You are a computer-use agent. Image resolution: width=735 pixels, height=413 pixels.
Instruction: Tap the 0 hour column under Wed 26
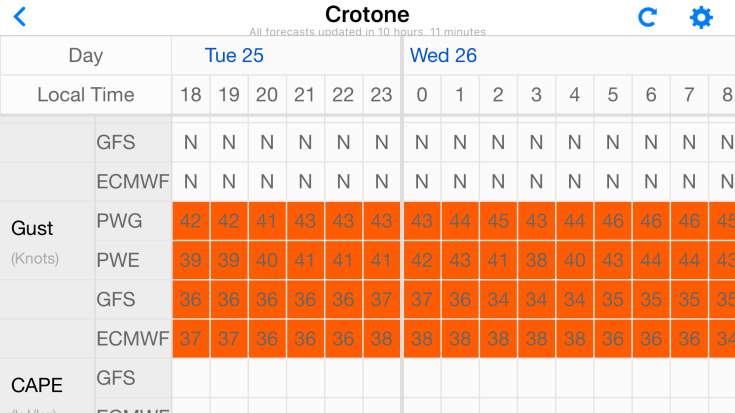click(421, 95)
